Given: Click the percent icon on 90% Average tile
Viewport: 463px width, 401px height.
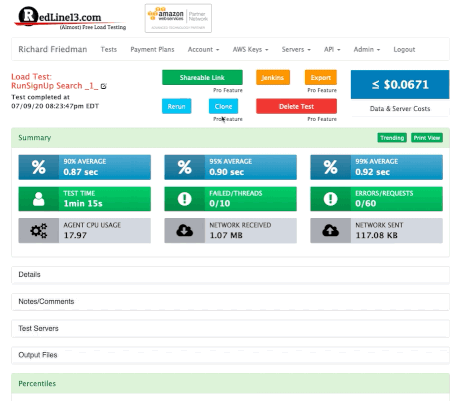Looking at the screenshot, I should pyautogui.click(x=39, y=167).
